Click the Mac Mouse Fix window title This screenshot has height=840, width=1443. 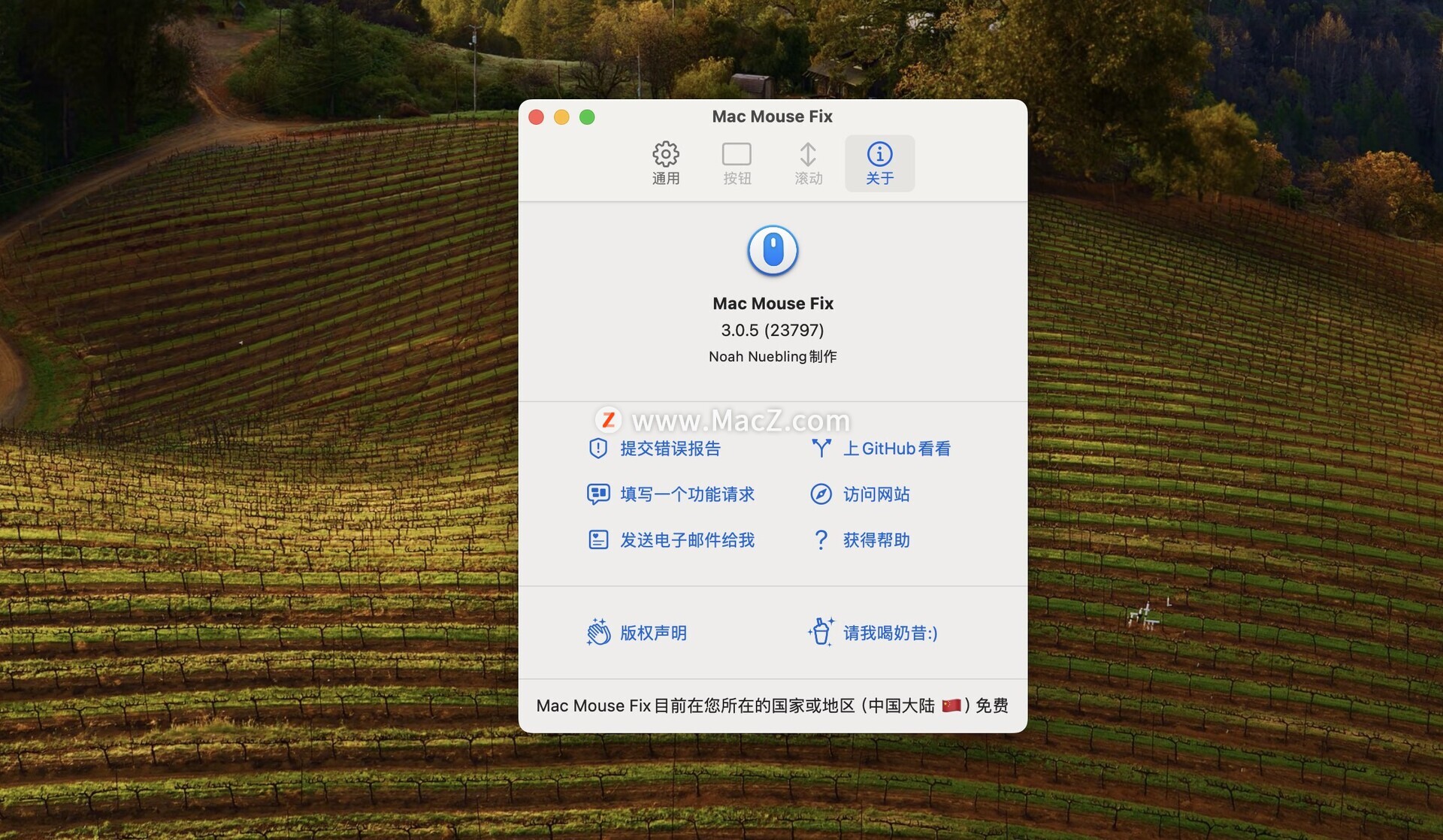773,116
